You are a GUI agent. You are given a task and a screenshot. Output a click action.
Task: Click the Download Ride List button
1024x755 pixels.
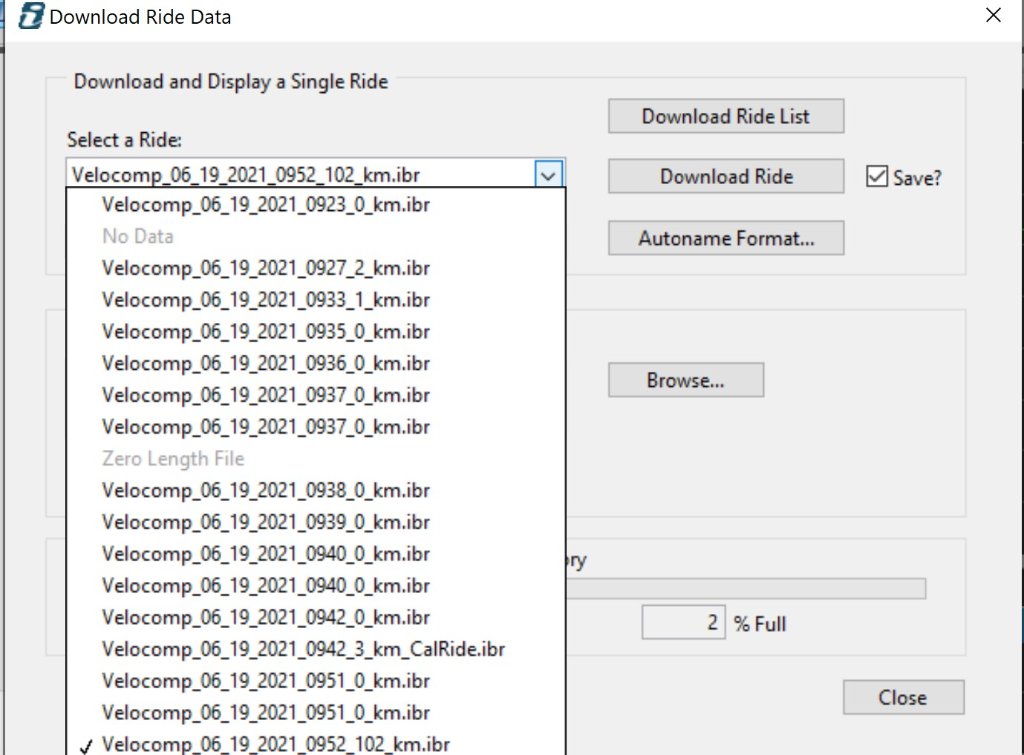point(726,116)
